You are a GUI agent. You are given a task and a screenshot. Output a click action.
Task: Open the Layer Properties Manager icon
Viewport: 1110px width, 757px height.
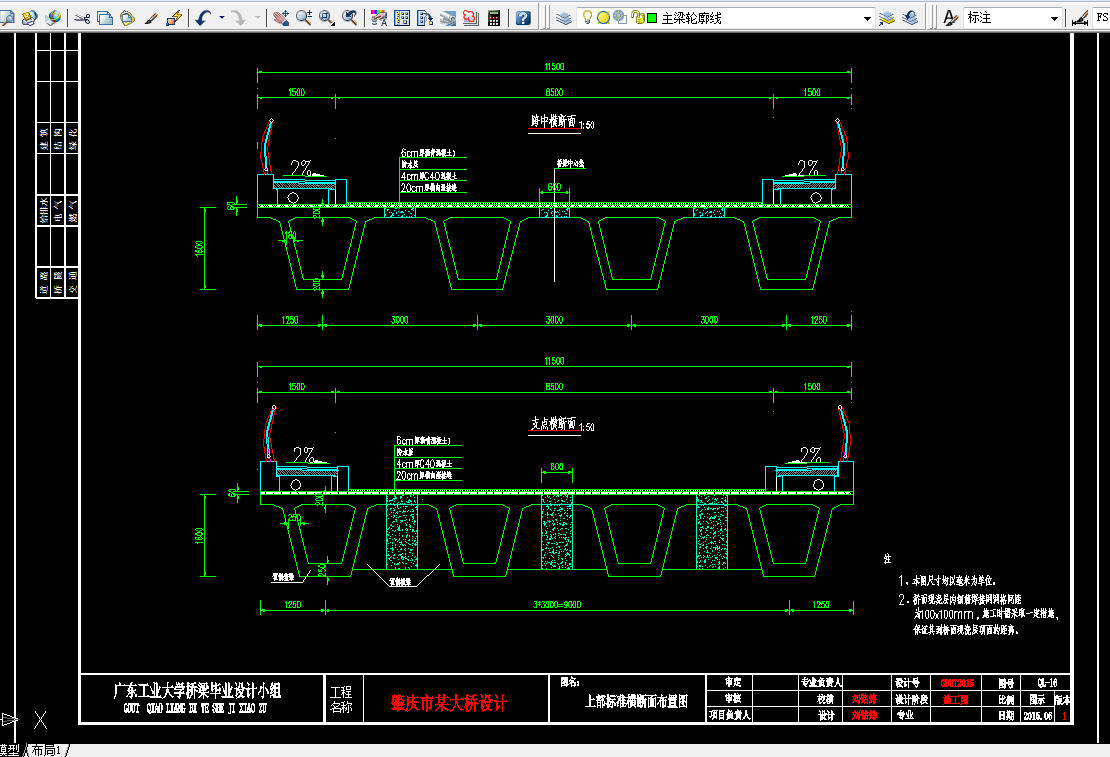pos(563,18)
